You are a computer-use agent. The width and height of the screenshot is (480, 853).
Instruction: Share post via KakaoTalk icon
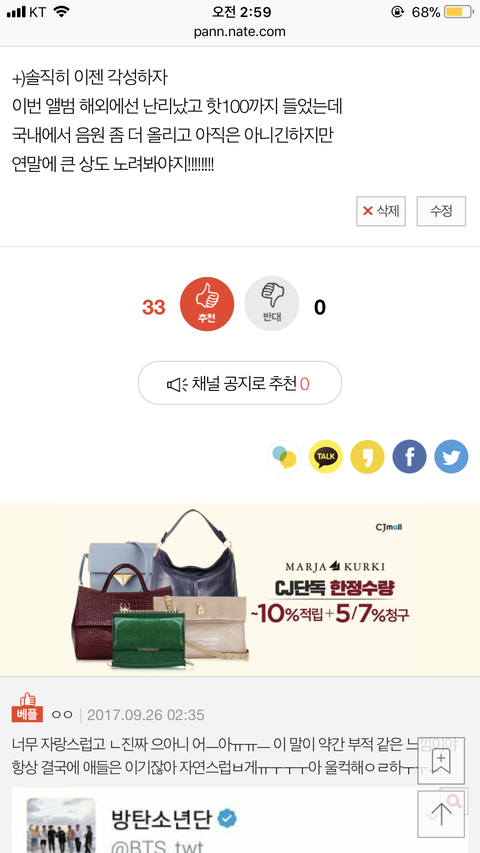(x=325, y=456)
